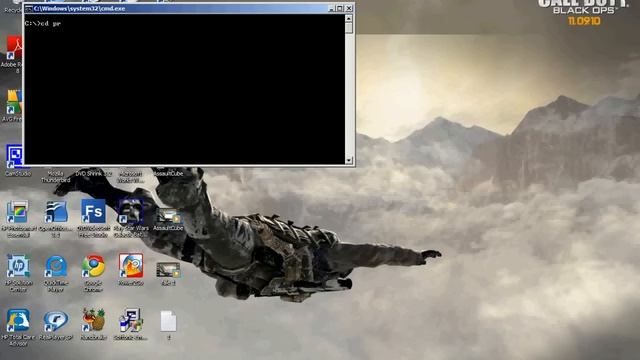The image size is (640, 360).
Task: Click the "C:\>cd pr" command line
Action: point(43,24)
